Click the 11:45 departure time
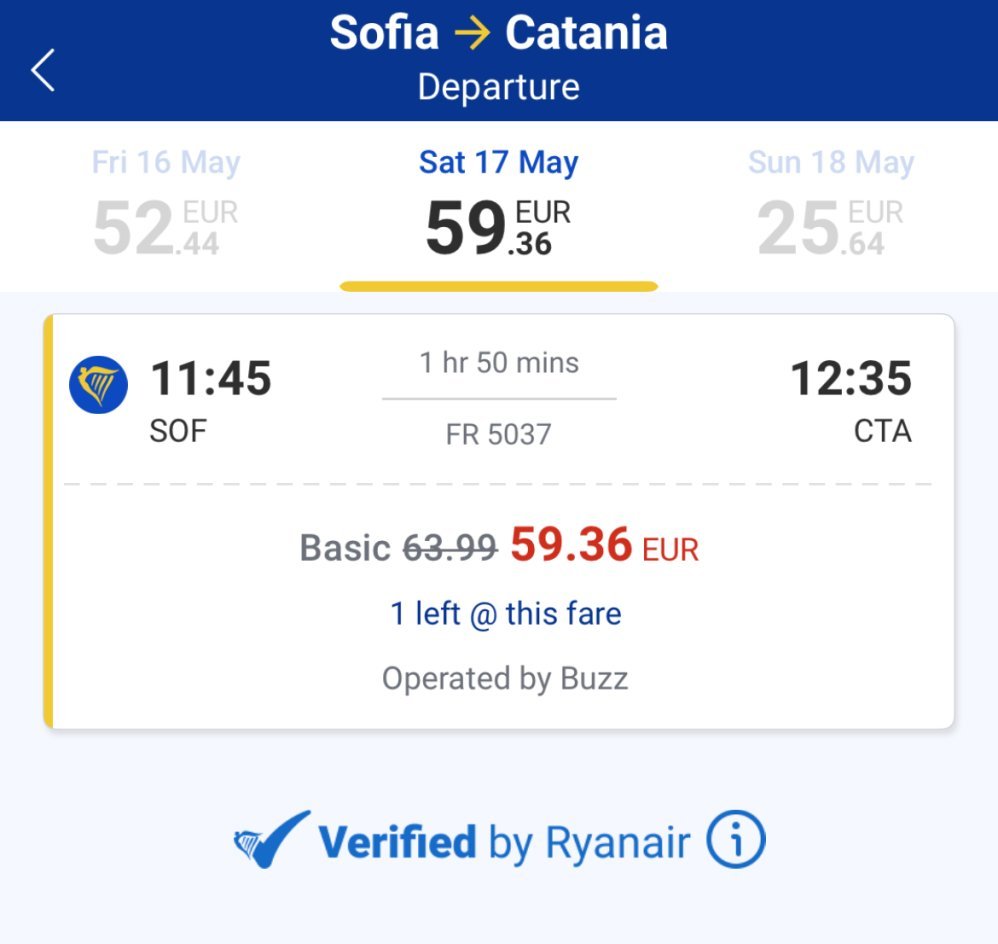Viewport: 998px width, 944px height. [x=211, y=379]
